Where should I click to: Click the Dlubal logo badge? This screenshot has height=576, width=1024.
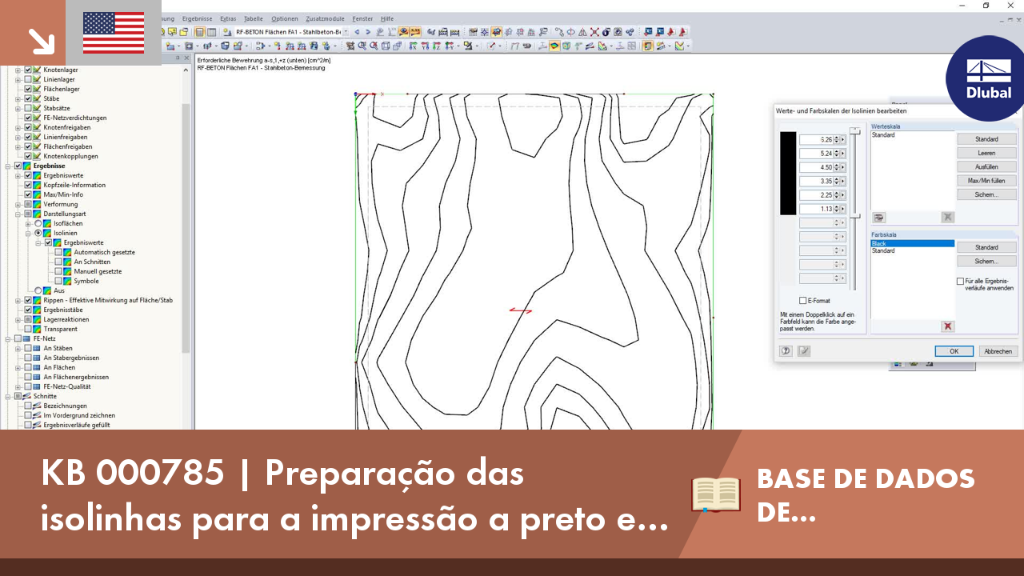(x=987, y=78)
